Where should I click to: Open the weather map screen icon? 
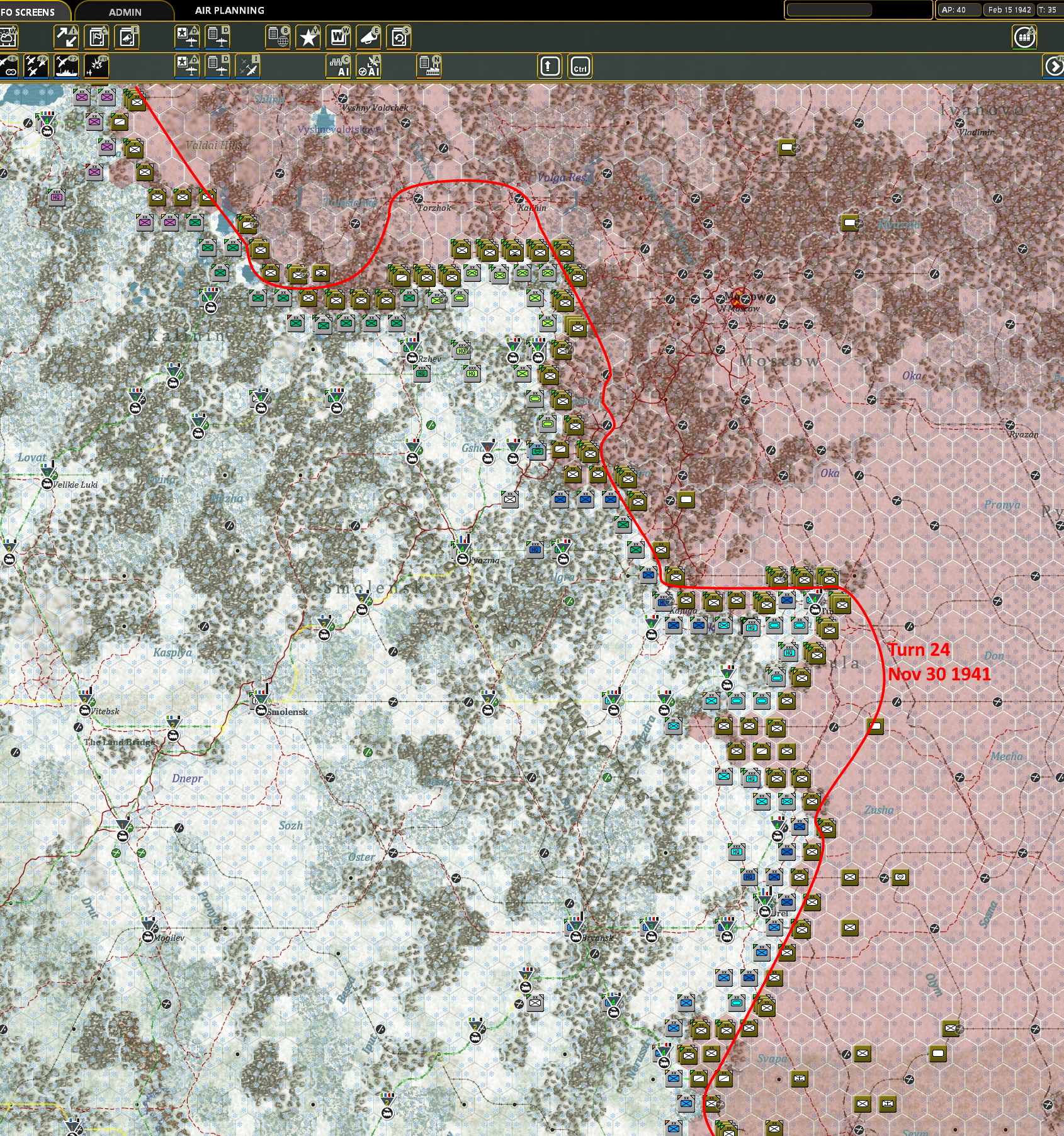(8, 38)
